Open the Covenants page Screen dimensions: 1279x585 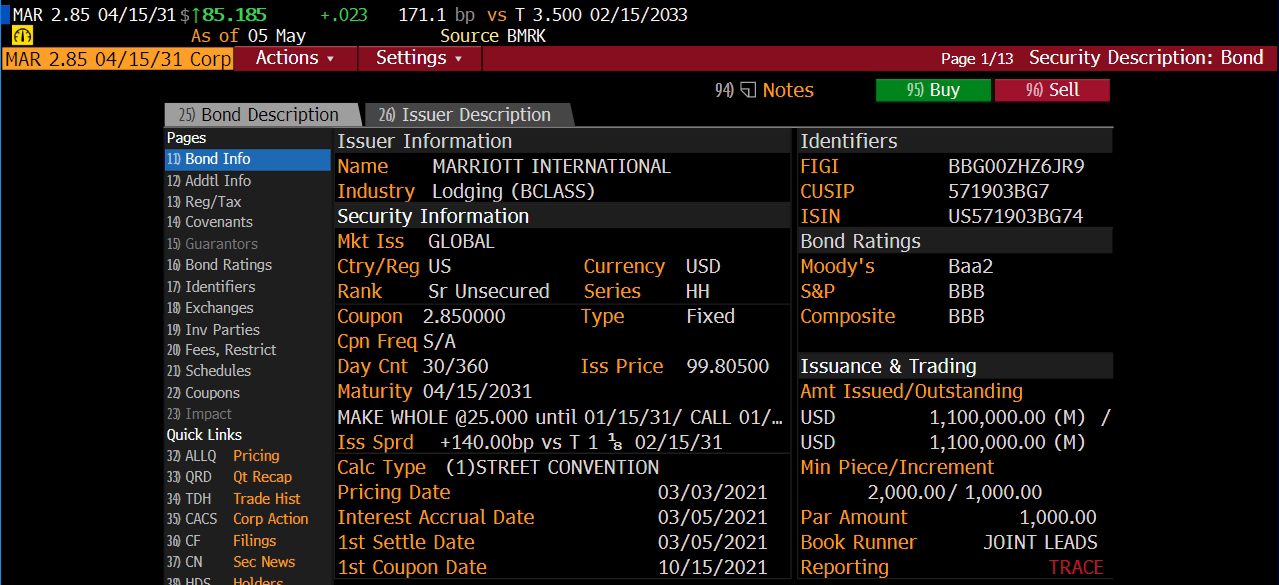click(210, 222)
